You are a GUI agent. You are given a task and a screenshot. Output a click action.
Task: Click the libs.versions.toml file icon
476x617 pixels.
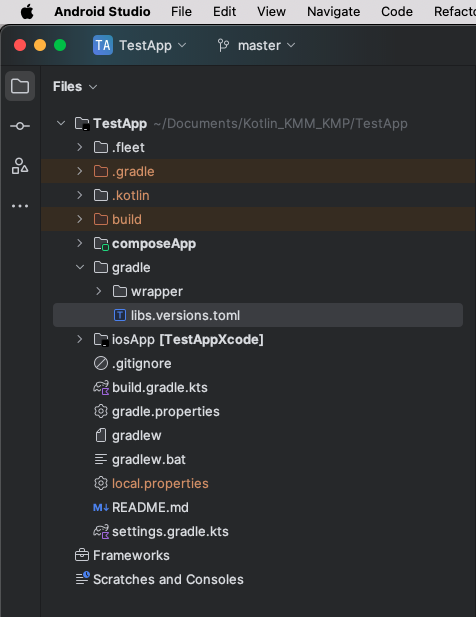[x=120, y=315]
